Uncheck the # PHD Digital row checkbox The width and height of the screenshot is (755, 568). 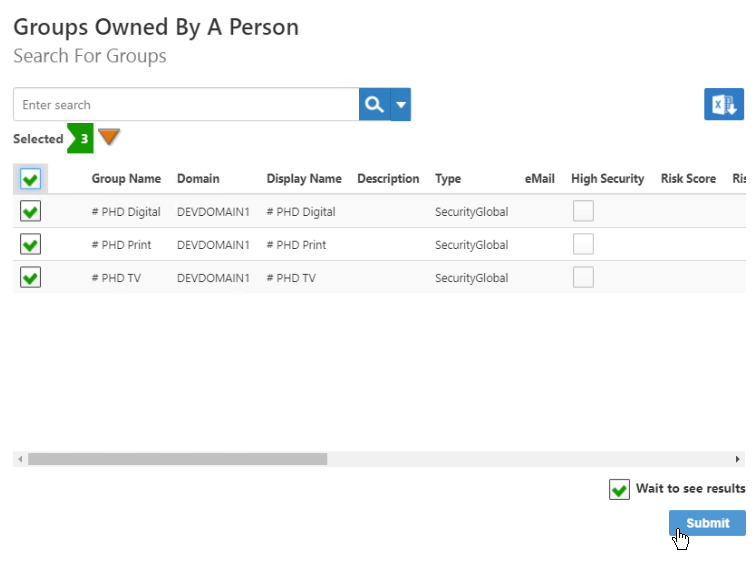click(x=30, y=212)
